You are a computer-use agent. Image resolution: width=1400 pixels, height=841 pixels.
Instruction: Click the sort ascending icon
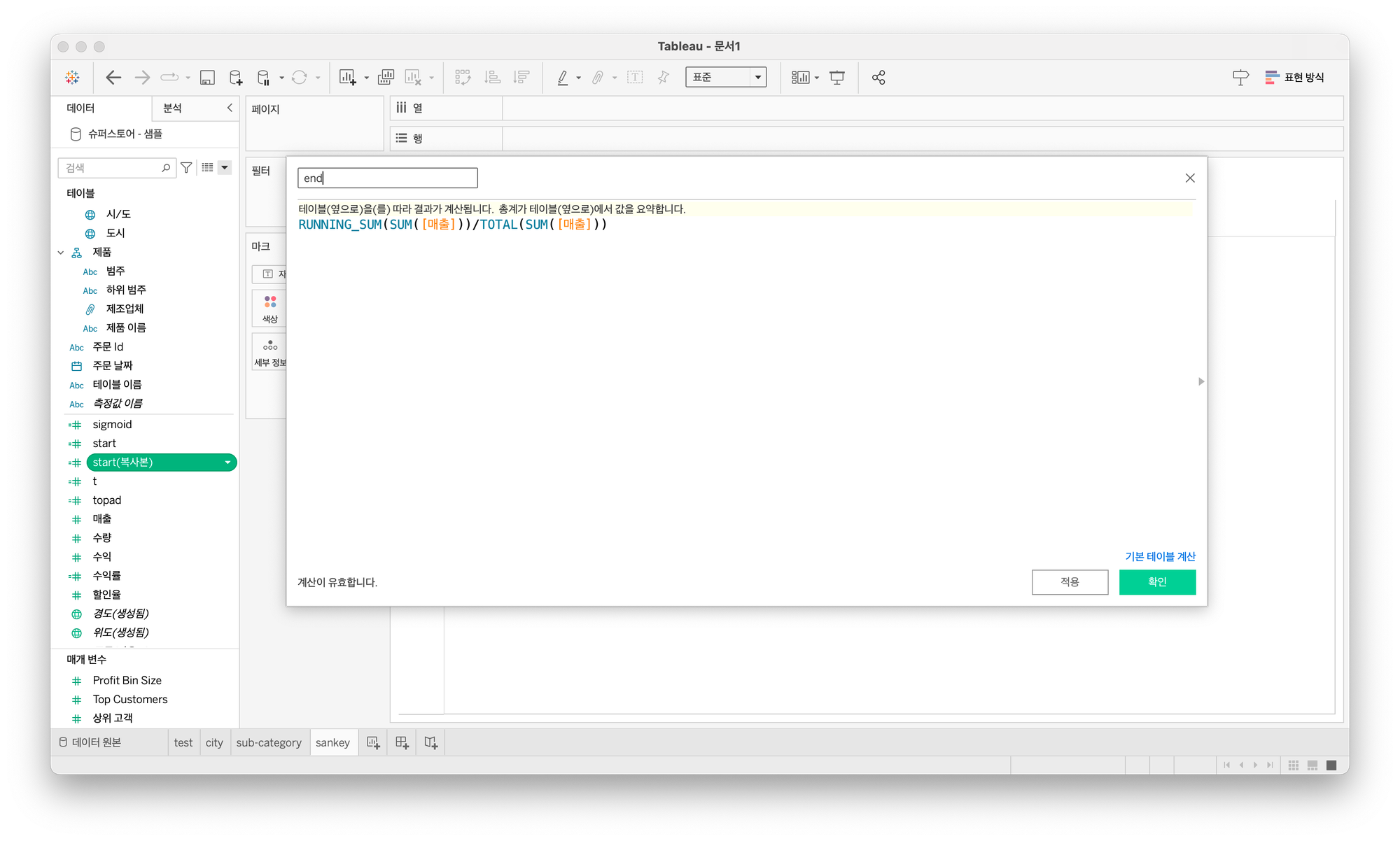pos(492,78)
